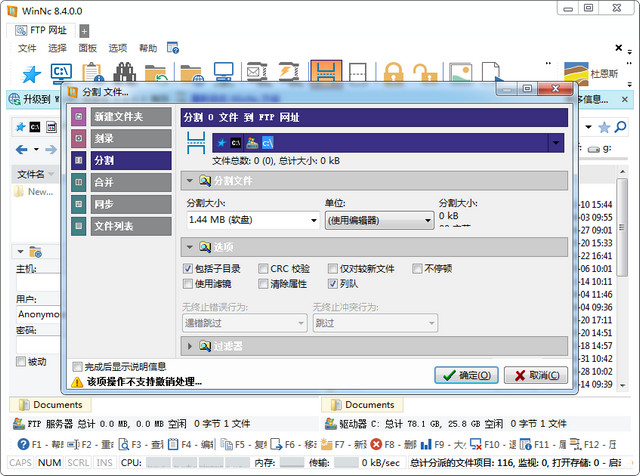
Task: Click the 新建文件夹 sidebar icon
Action: (79, 116)
